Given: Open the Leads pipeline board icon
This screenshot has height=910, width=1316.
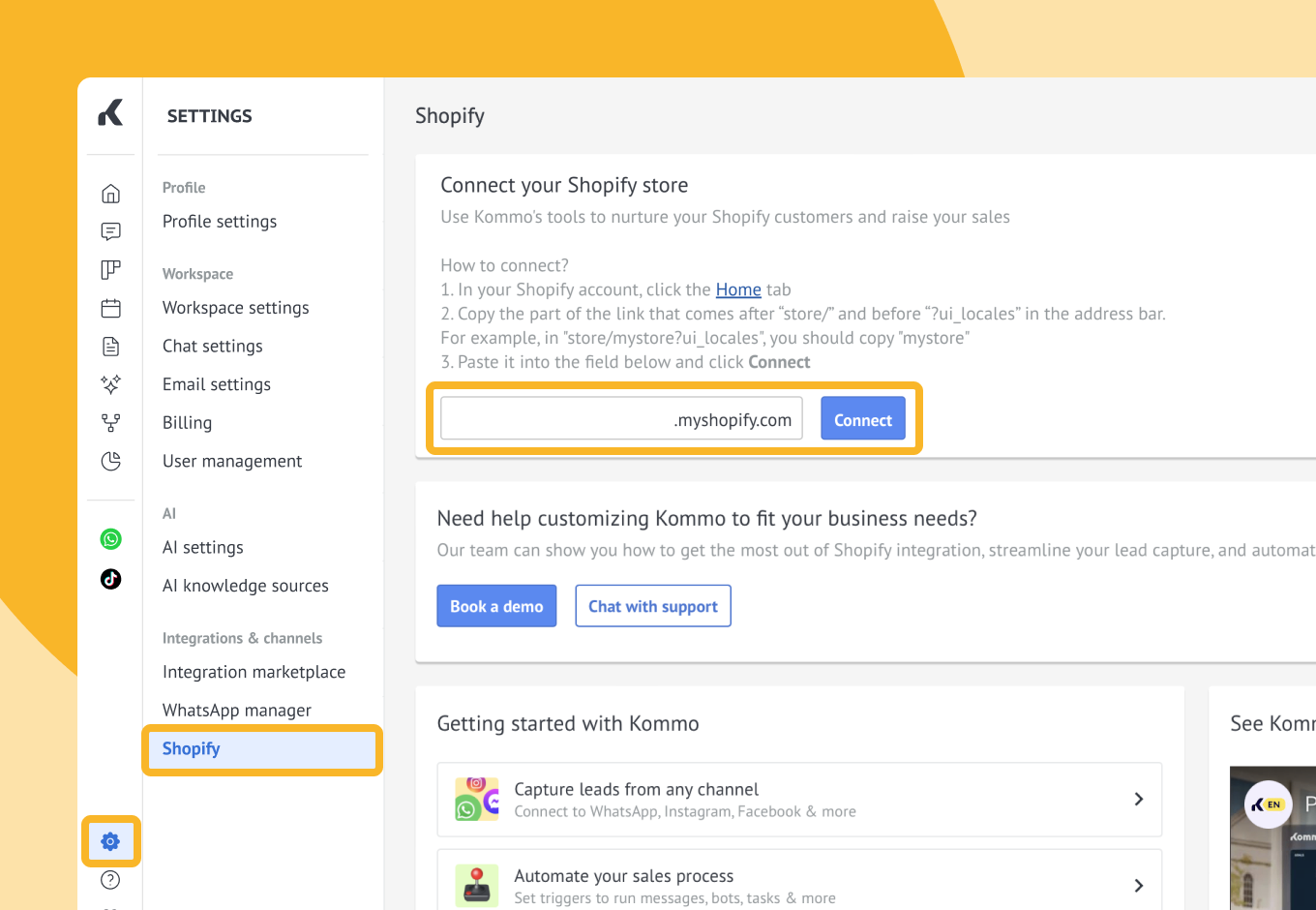Looking at the screenshot, I should 110,269.
